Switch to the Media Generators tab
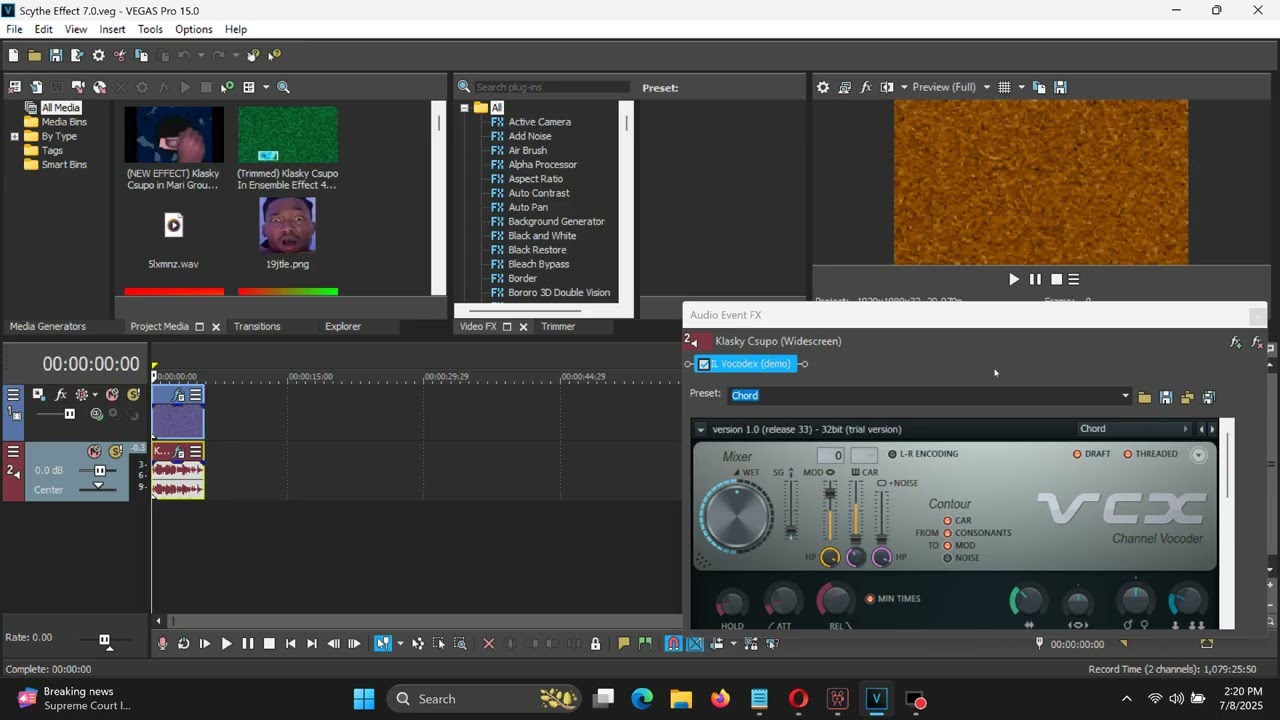The image size is (1280, 720). coord(48,327)
